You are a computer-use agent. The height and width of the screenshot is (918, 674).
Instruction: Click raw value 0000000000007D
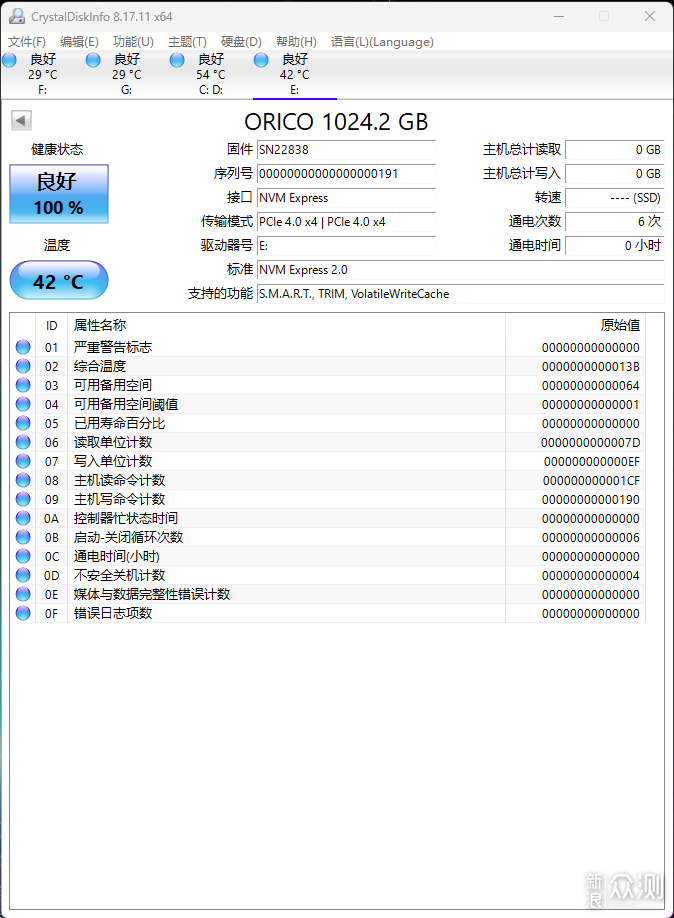[x=590, y=443]
